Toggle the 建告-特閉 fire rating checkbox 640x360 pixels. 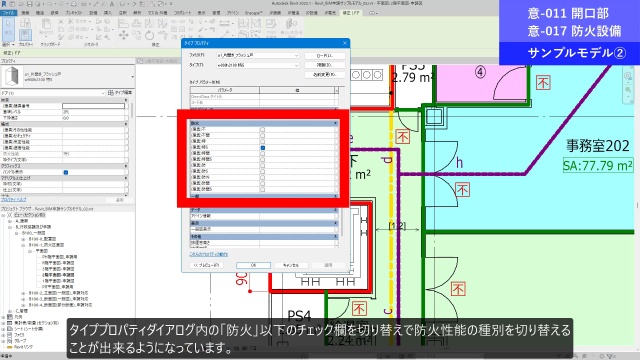262,153
